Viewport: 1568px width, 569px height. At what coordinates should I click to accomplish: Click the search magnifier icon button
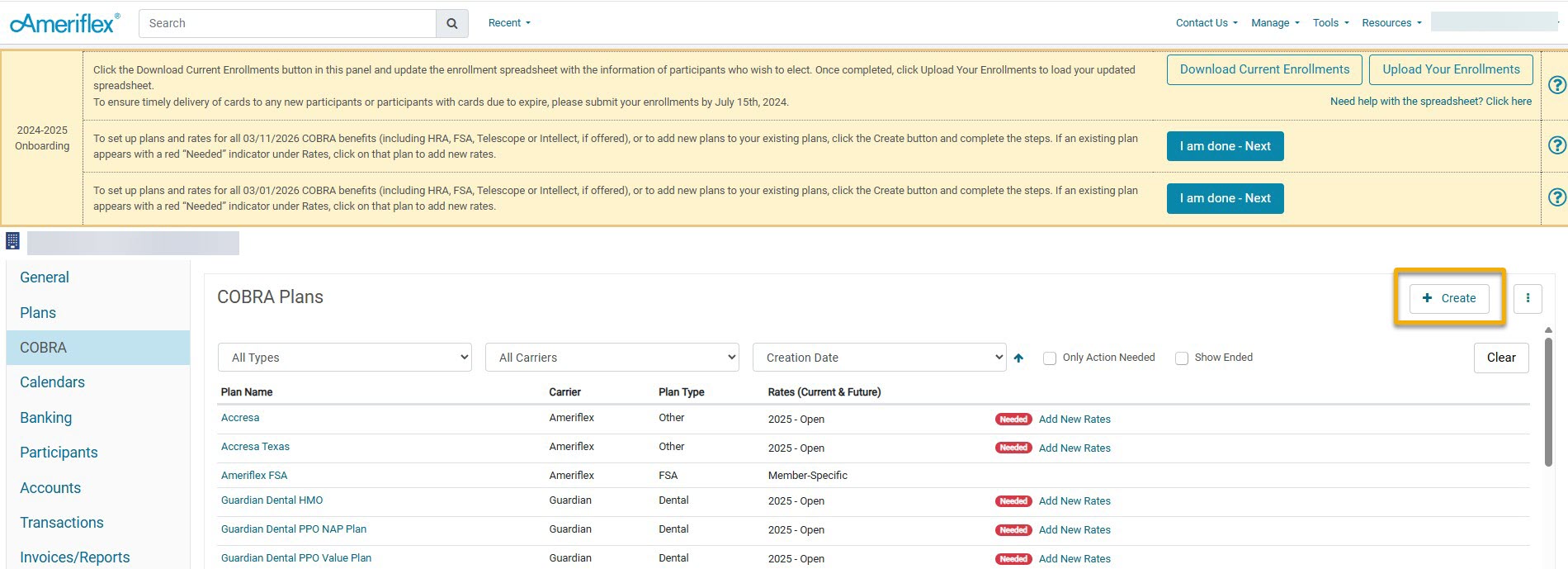coord(451,24)
